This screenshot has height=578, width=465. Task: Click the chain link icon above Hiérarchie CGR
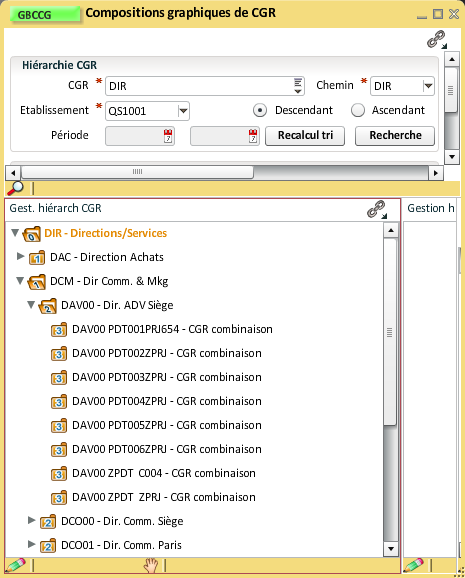pos(437,39)
